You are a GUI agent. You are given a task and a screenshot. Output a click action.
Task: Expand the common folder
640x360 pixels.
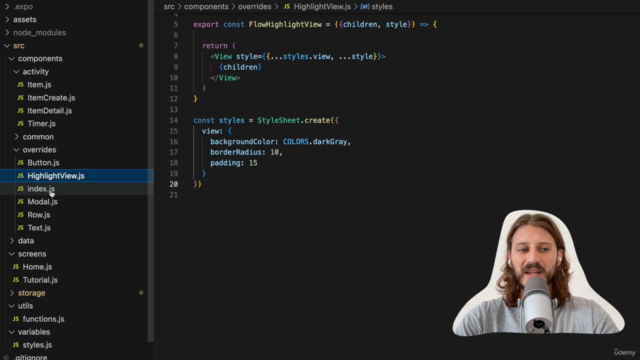16,137
